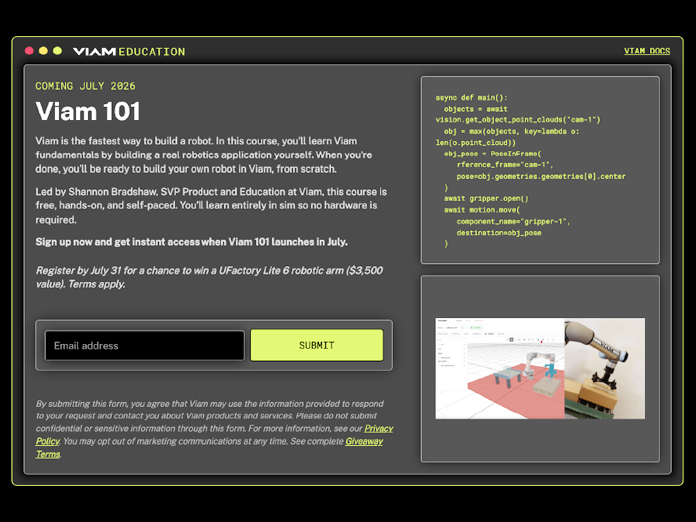Viewport: 696px width, 522px height.
Task: Click the 'component_name="gripper-1",' code line
Action: point(513,221)
